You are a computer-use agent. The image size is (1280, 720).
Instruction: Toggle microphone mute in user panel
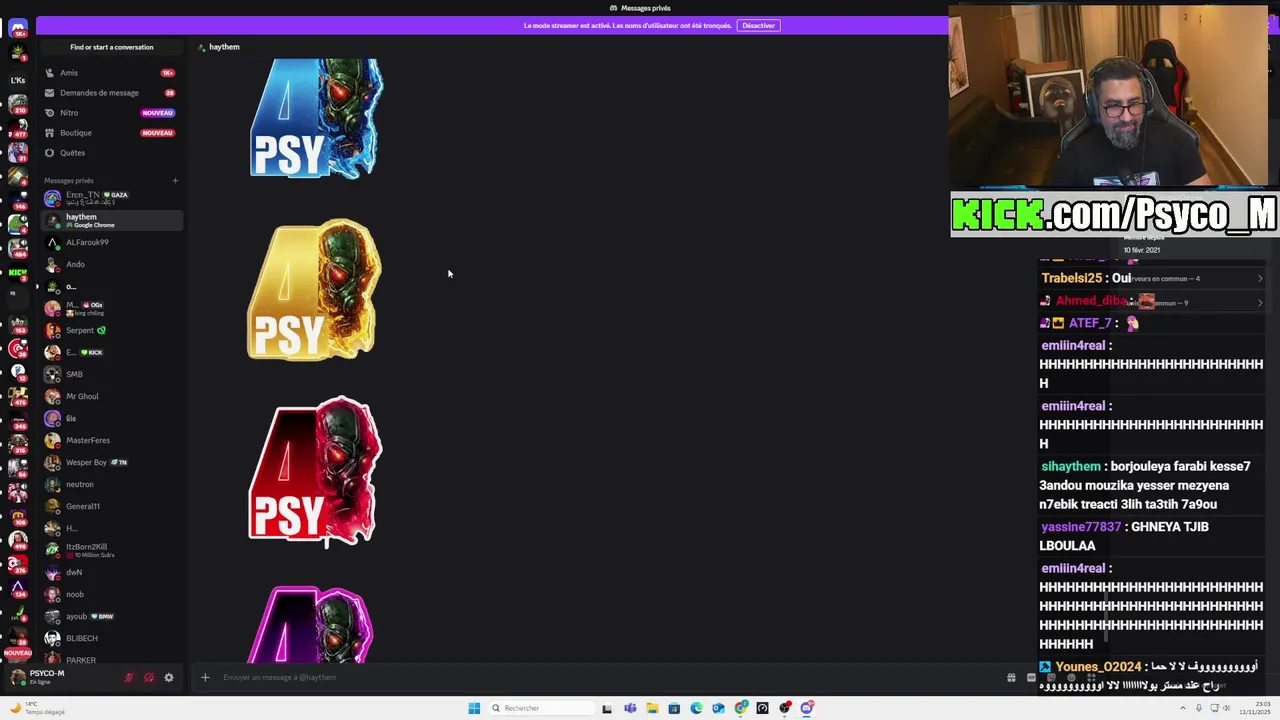(129, 677)
